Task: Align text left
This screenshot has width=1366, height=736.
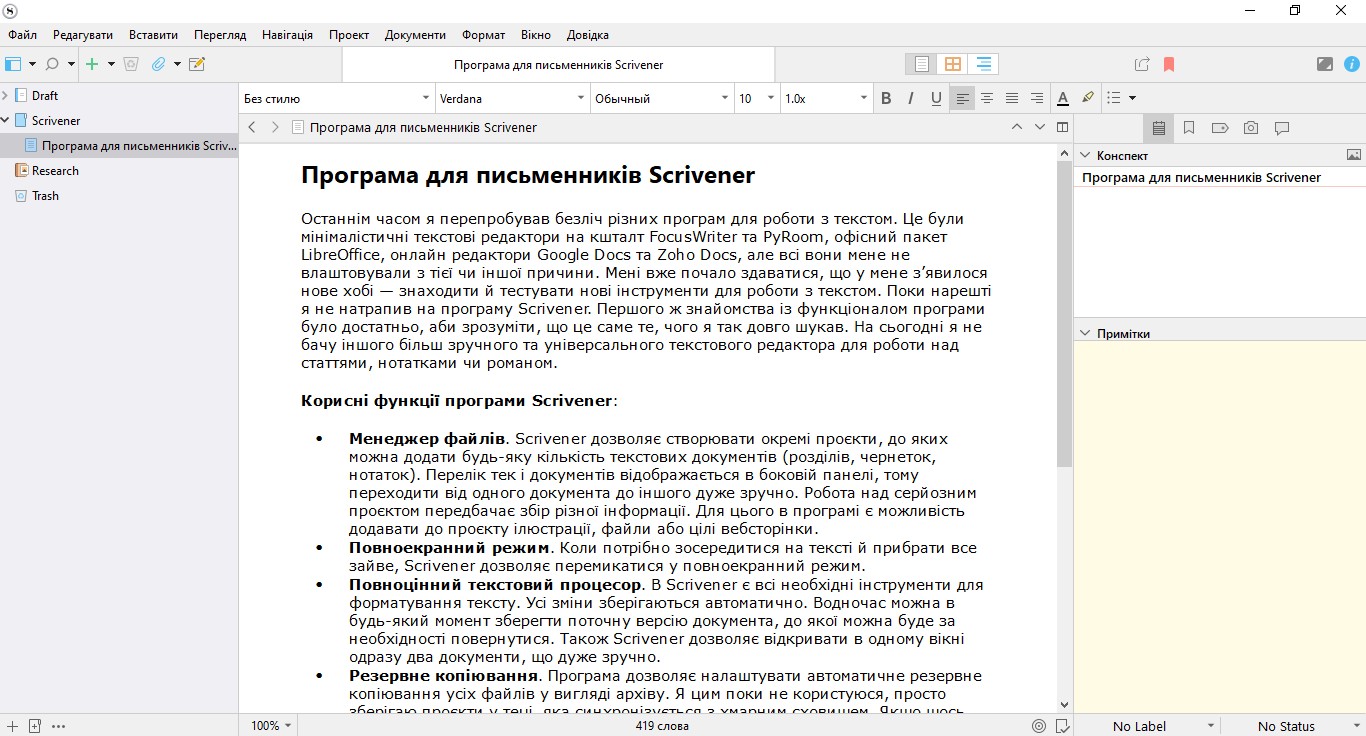Action: coord(962,98)
